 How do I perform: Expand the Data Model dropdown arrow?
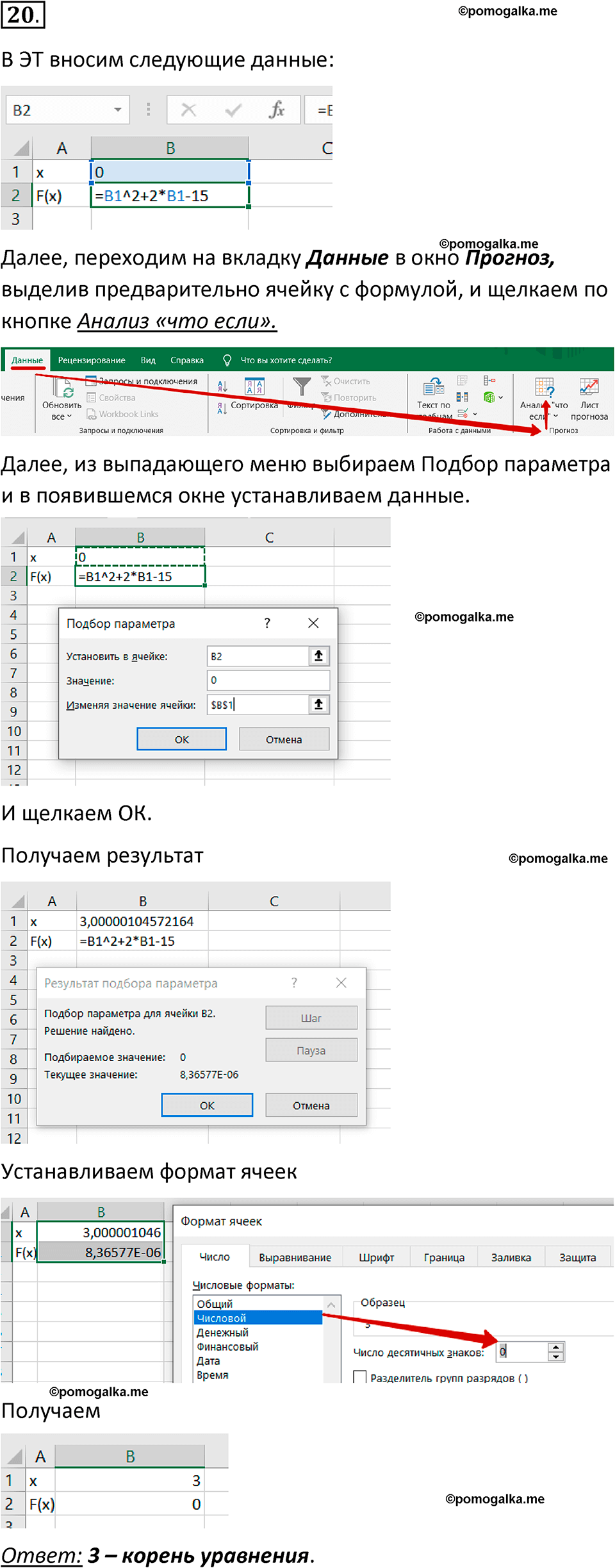pyautogui.click(x=500, y=397)
